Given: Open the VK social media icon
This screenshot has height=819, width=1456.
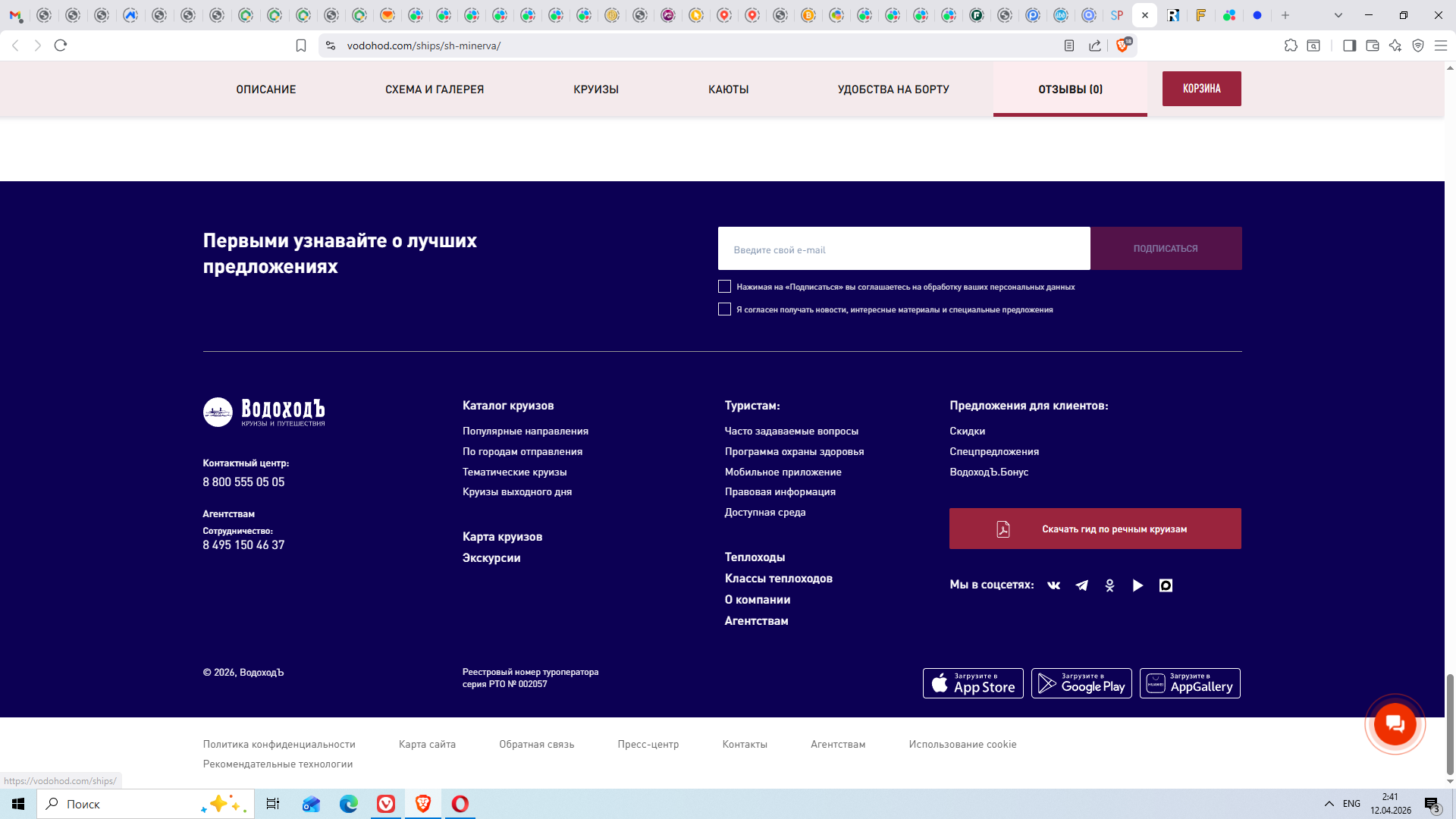Looking at the screenshot, I should (x=1053, y=585).
